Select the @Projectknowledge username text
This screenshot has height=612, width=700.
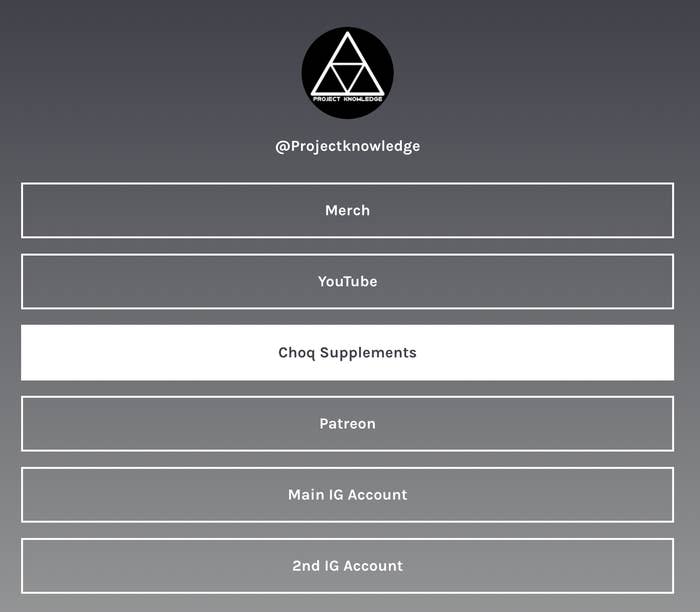347,146
